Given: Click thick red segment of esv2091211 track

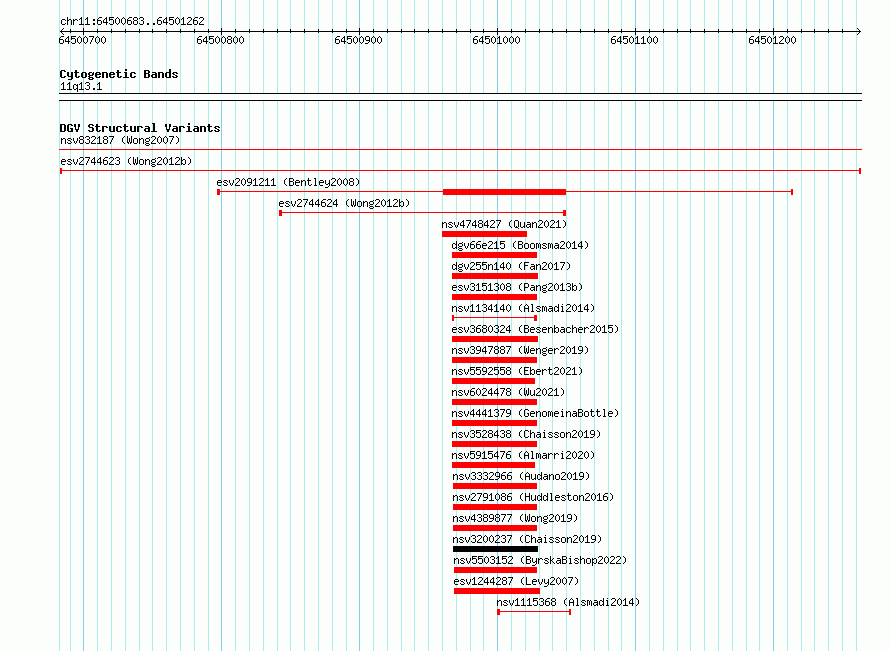Looking at the screenshot, I should point(505,192).
